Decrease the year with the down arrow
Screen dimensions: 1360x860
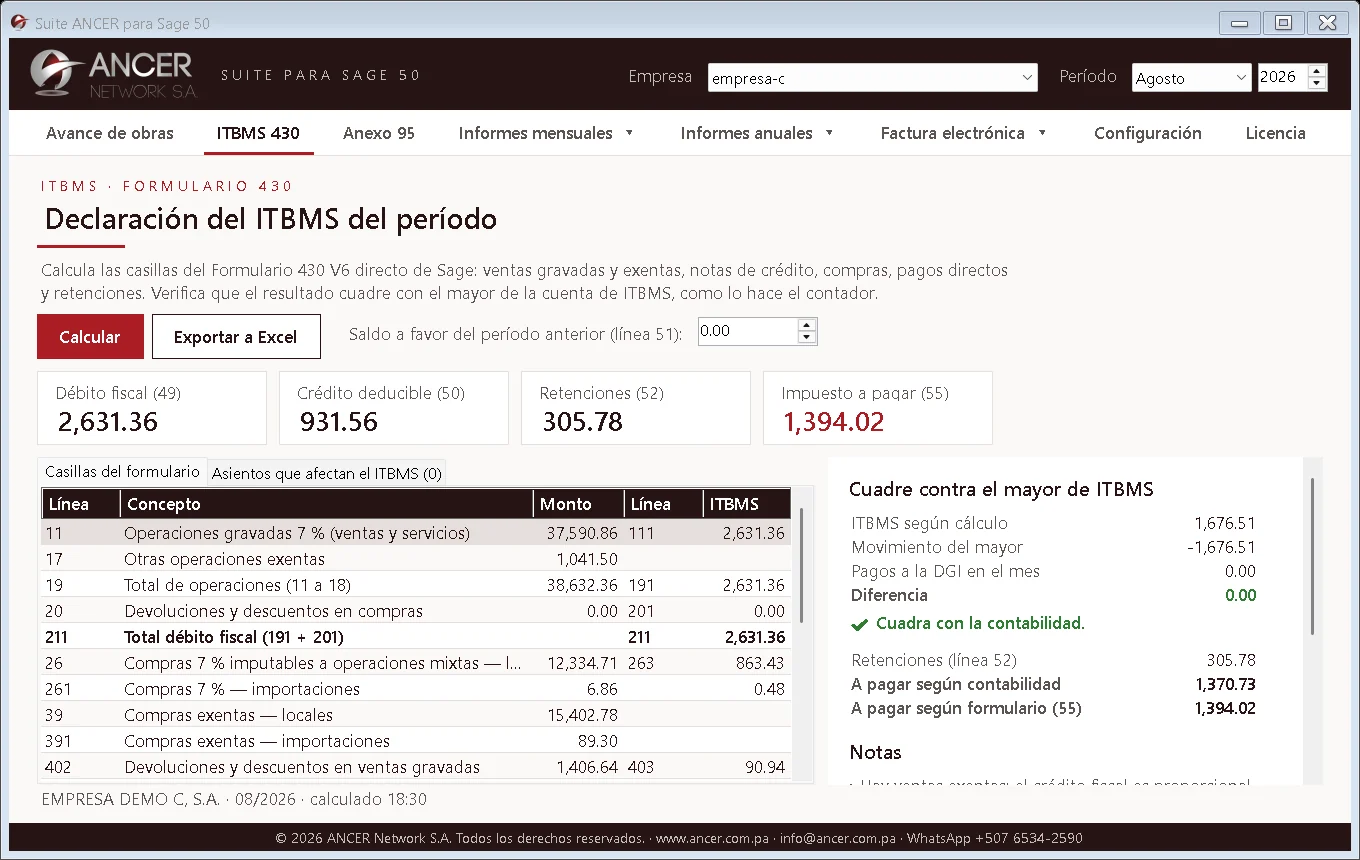pos(1317,84)
